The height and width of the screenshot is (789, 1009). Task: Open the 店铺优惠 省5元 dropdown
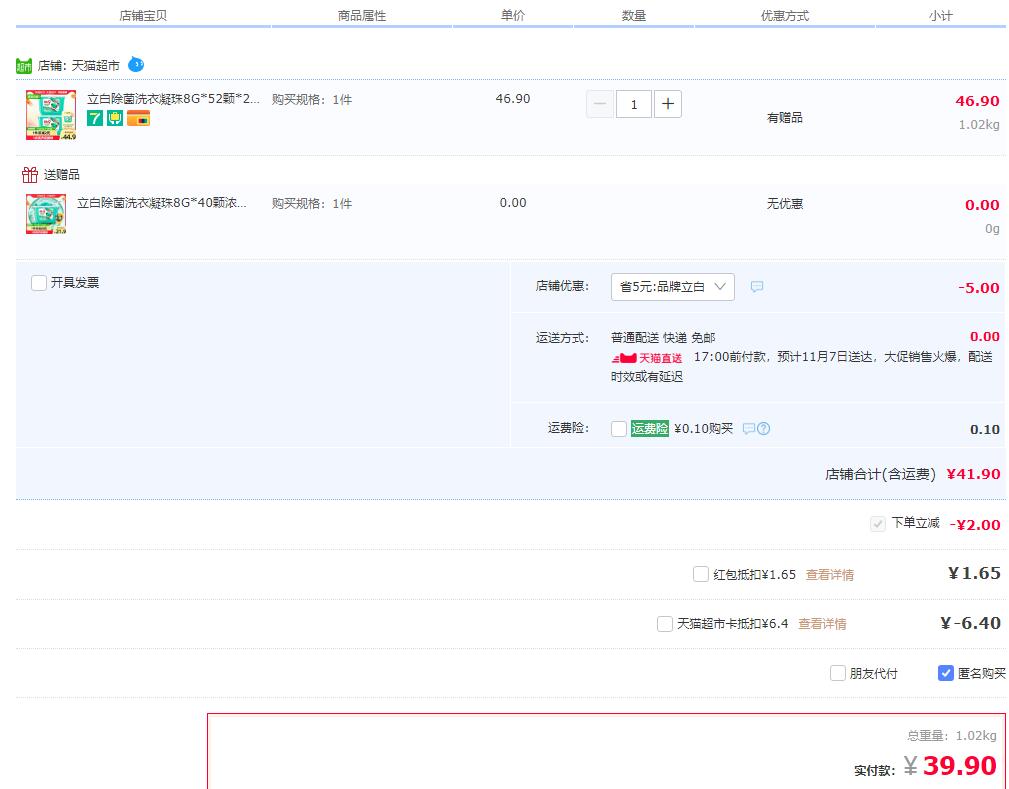tap(672, 287)
